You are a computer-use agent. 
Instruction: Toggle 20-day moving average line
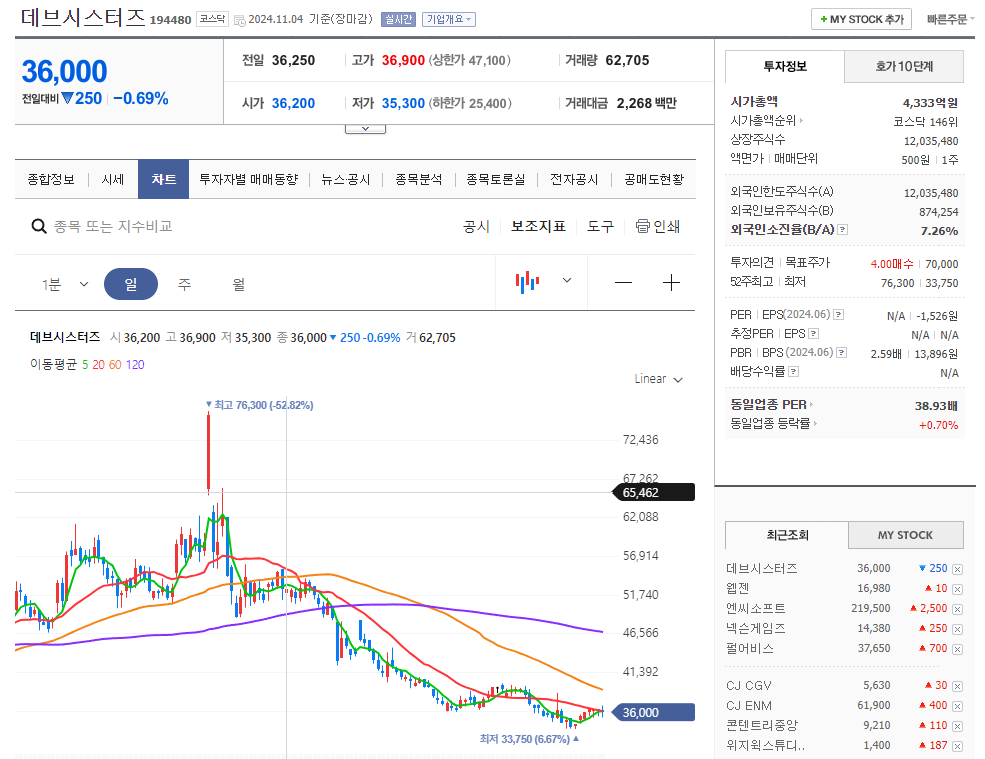pyautogui.click(x=99, y=365)
